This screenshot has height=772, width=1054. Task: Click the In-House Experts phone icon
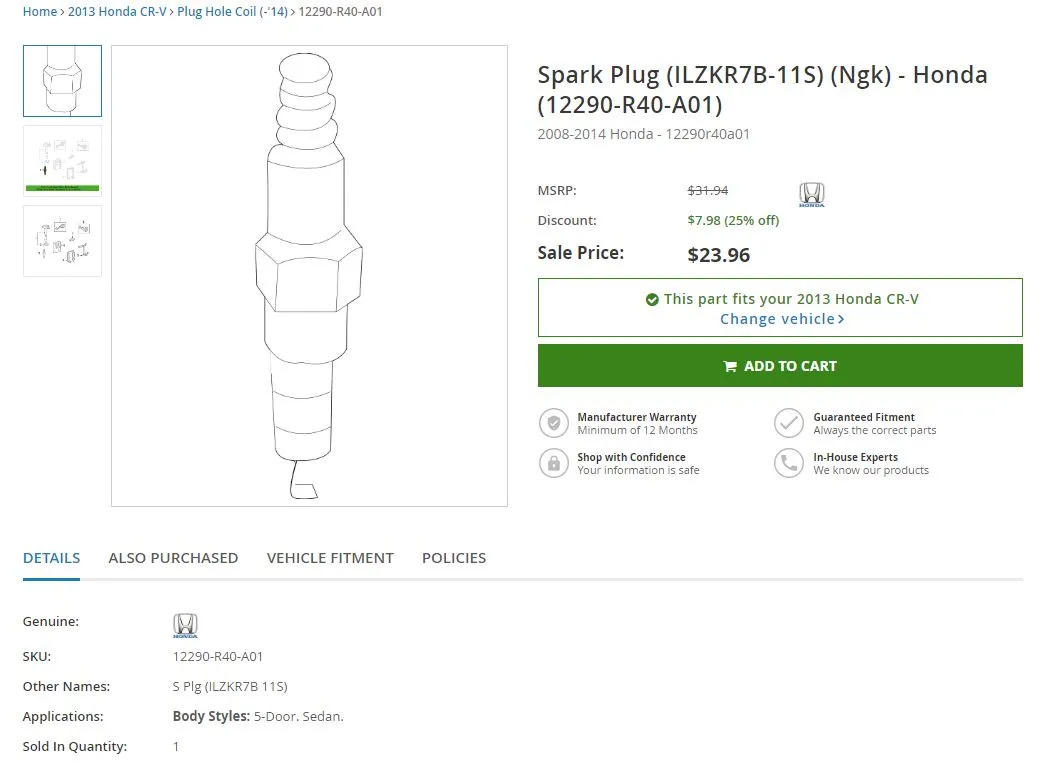(x=789, y=463)
